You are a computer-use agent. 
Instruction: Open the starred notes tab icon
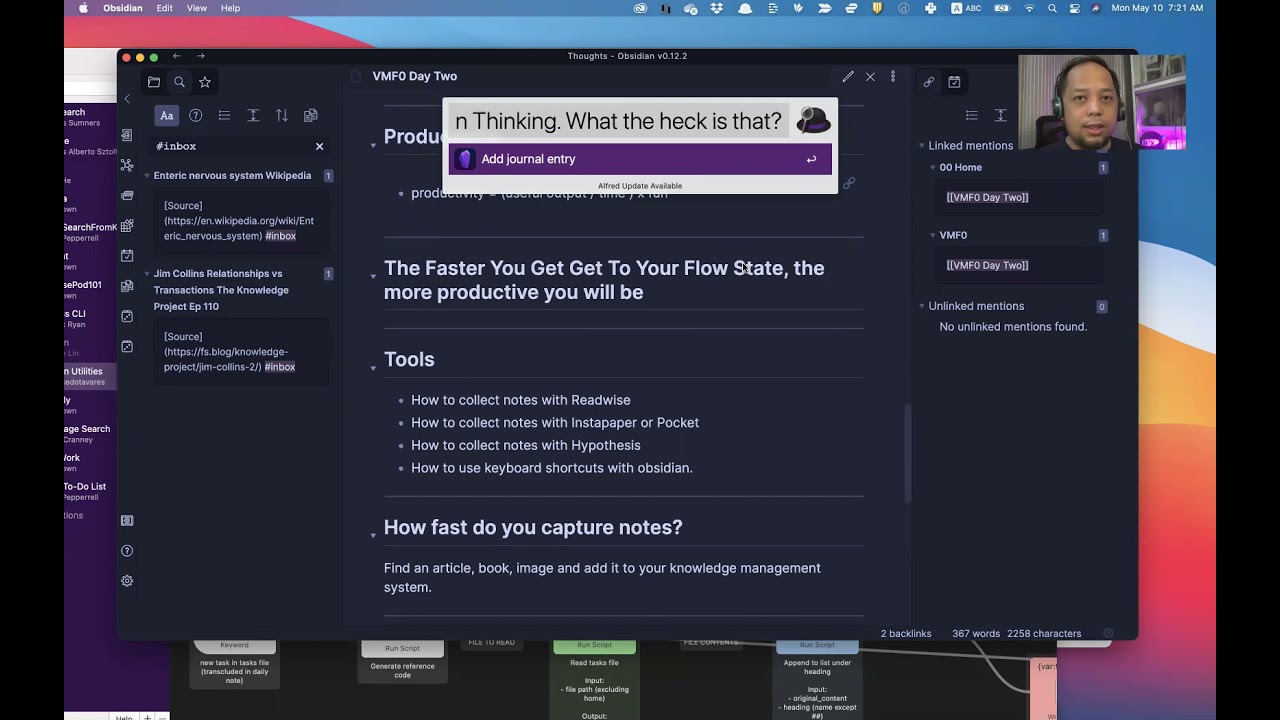(x=205, y=82)
